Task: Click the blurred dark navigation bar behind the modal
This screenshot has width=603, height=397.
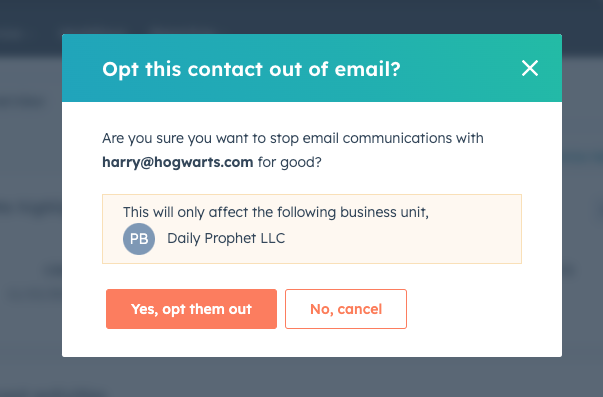Action: 302,15
